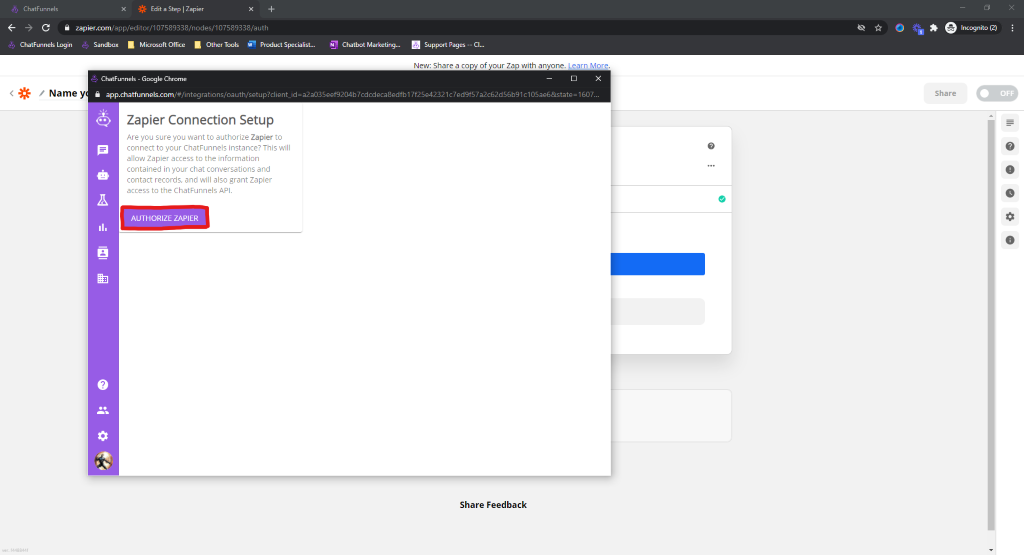Viewport: 1024px width, 555px height.
Task: Open the Chatbot Marketing bookmark
Action: point(365,45)
